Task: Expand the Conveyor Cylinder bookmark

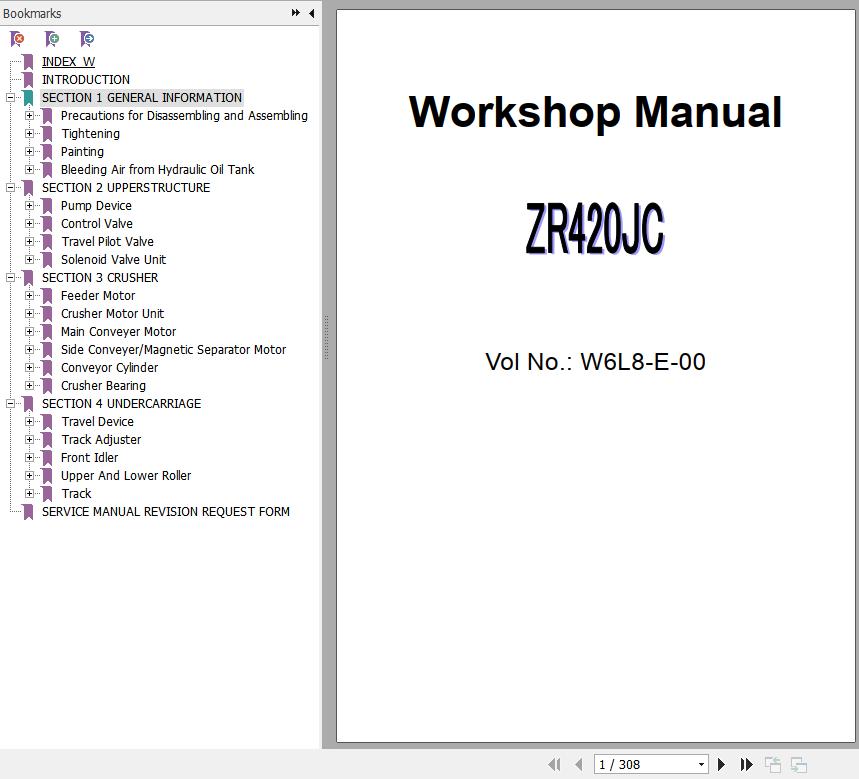Action: (30, 368)
